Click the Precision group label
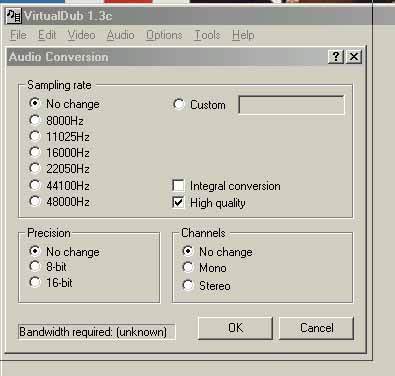 tap(49, 233)
